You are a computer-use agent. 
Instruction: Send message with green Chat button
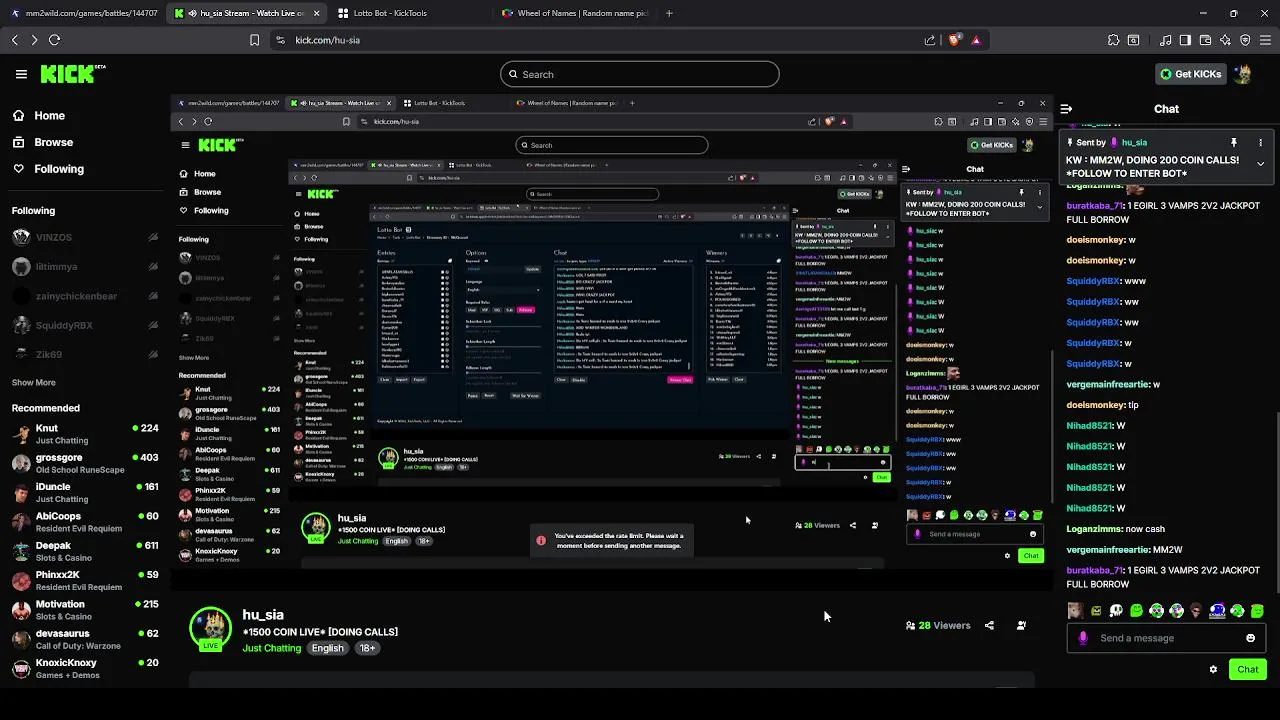pyautogui.click(x=1248, y=669)
